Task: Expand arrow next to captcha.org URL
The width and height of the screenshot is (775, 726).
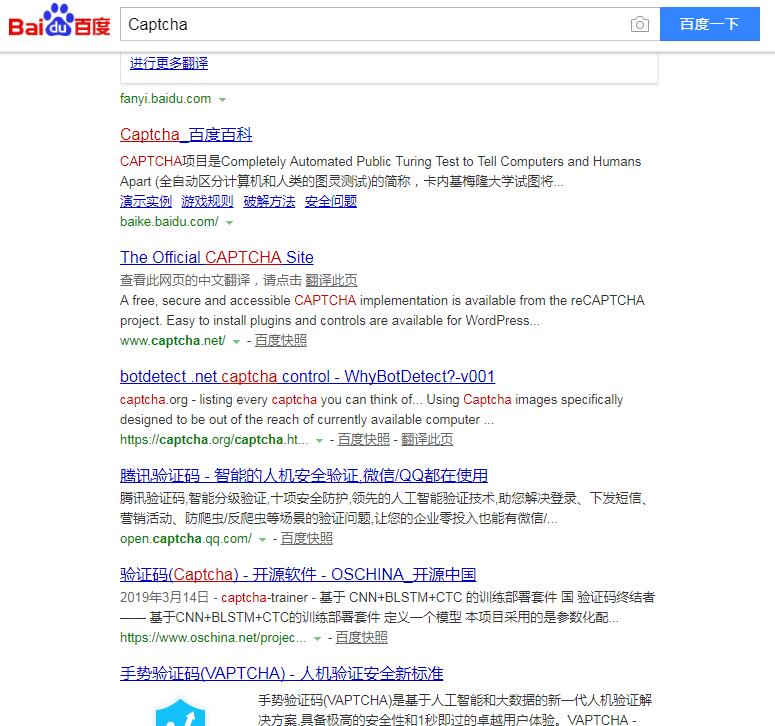Action: click(x=320, y=440)
